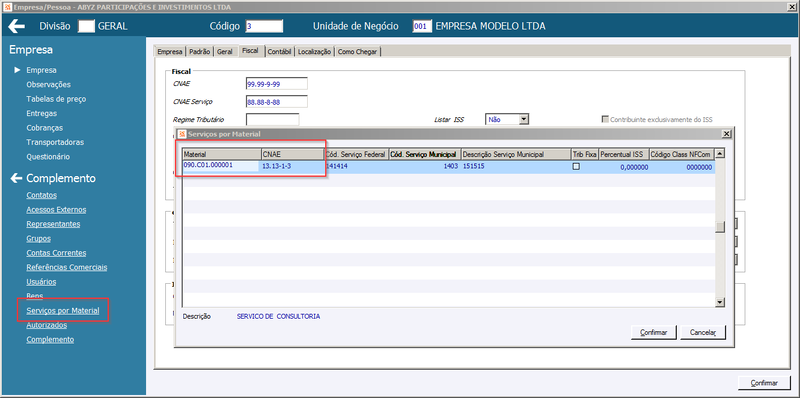Open the Contatos link
The height and width of the screenshot is (398, 800).
41,195
